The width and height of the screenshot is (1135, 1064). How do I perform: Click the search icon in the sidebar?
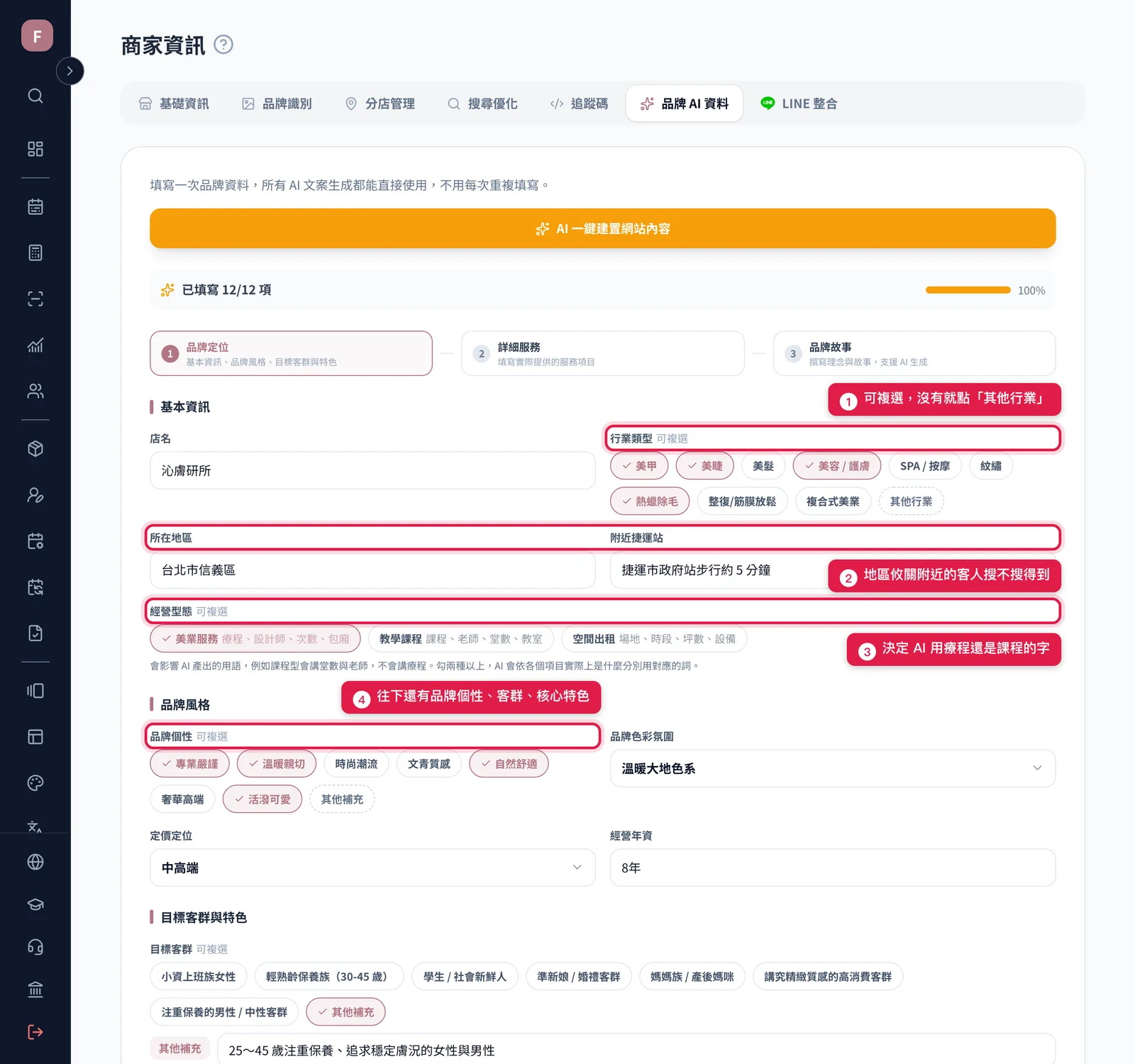coord(35,96)
